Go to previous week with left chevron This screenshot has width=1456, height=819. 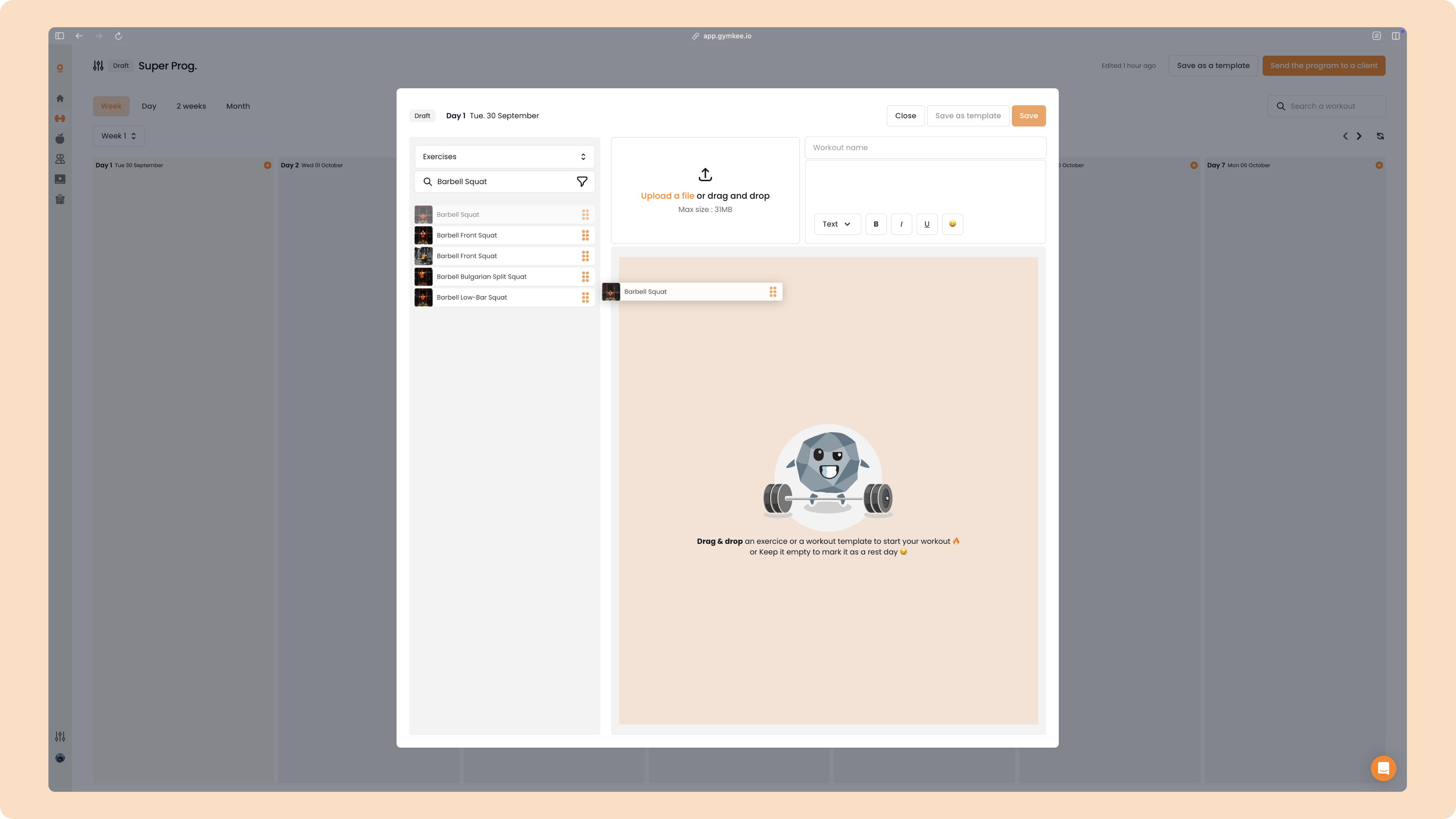[1345, 136]
